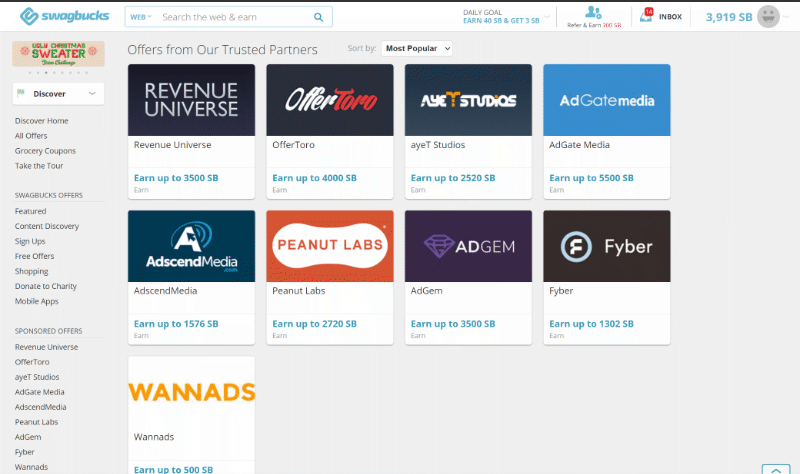This screenshot has height=474, width=800.
Task: Open Peanut Labs sidebar sponsored link
Action: coord(36,422)
